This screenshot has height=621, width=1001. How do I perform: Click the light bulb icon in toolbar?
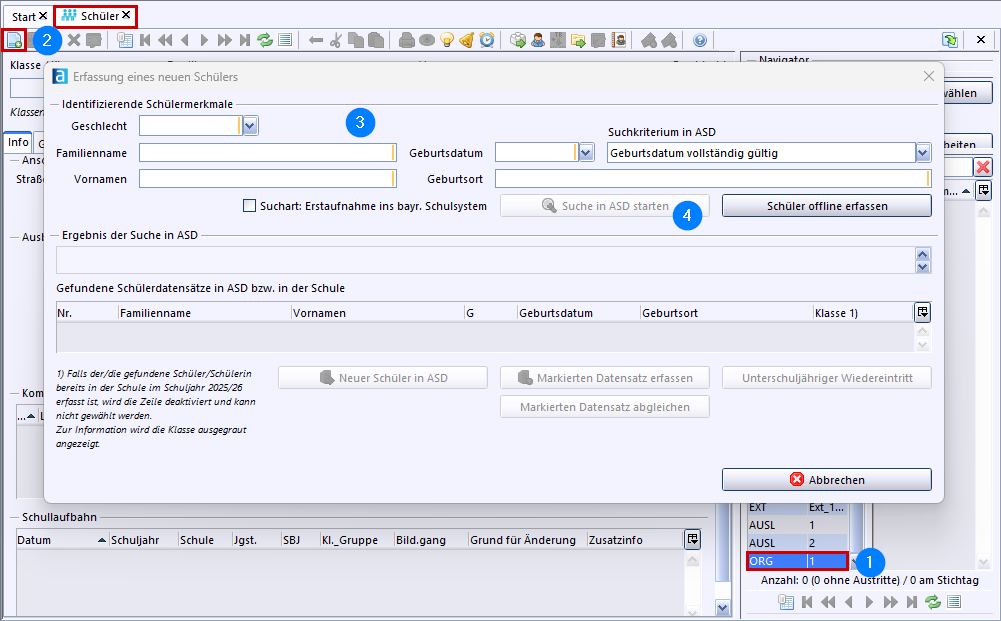pyautogui.click(x=447, y=40)
